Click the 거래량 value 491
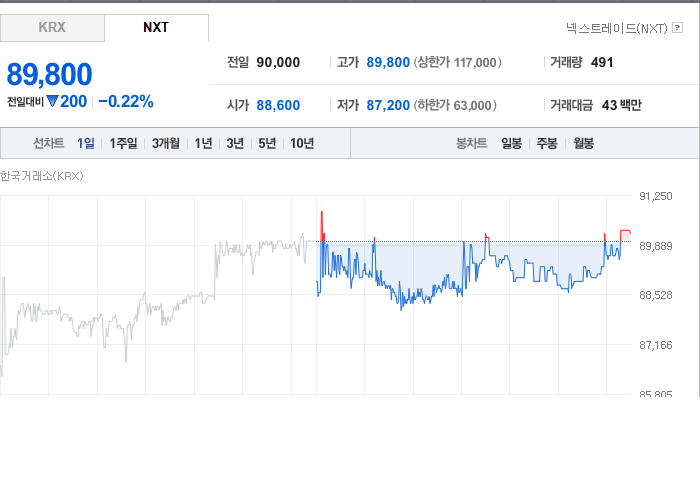 [602, 62]
